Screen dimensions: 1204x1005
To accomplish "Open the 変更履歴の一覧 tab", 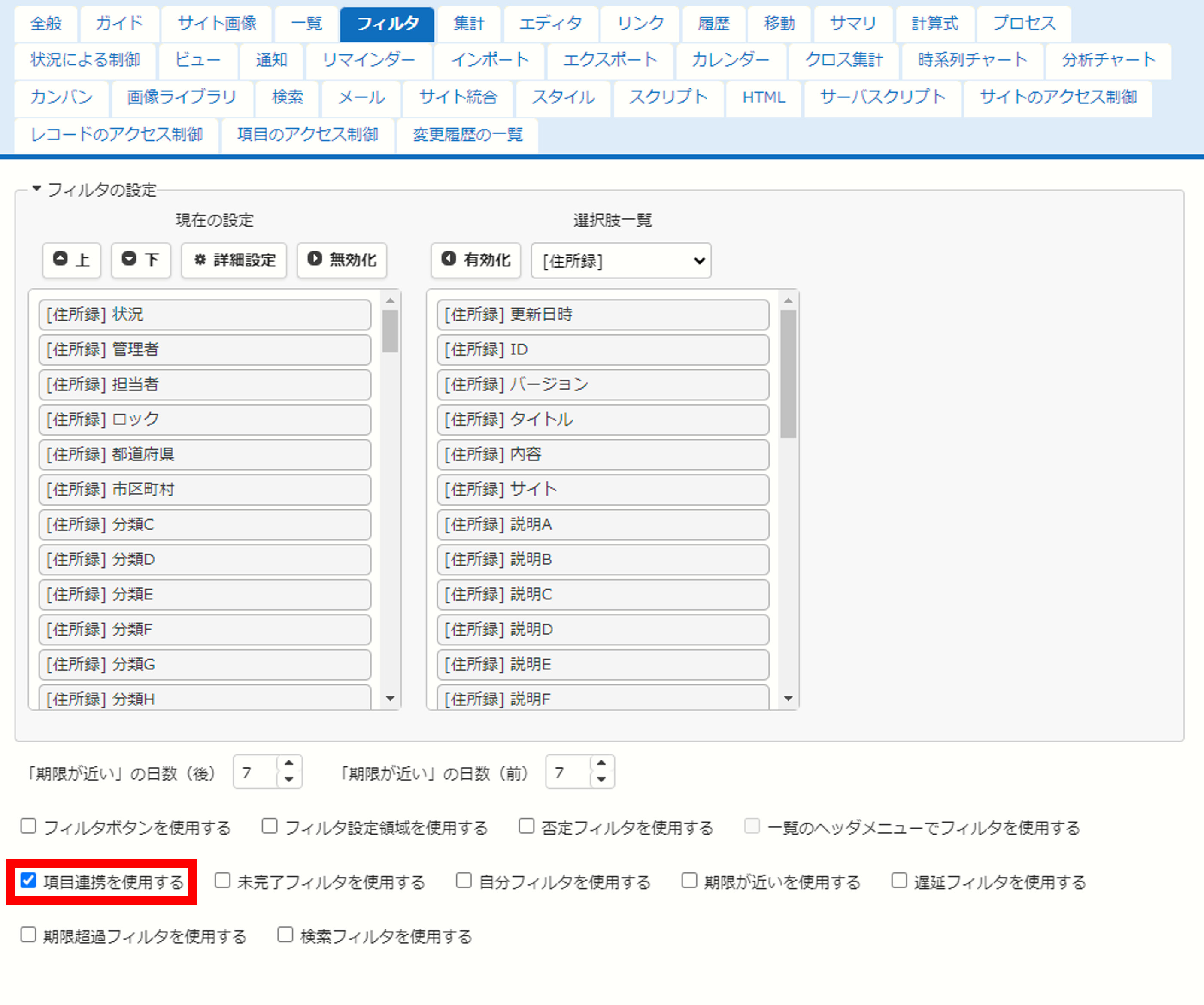I will 467,135.
